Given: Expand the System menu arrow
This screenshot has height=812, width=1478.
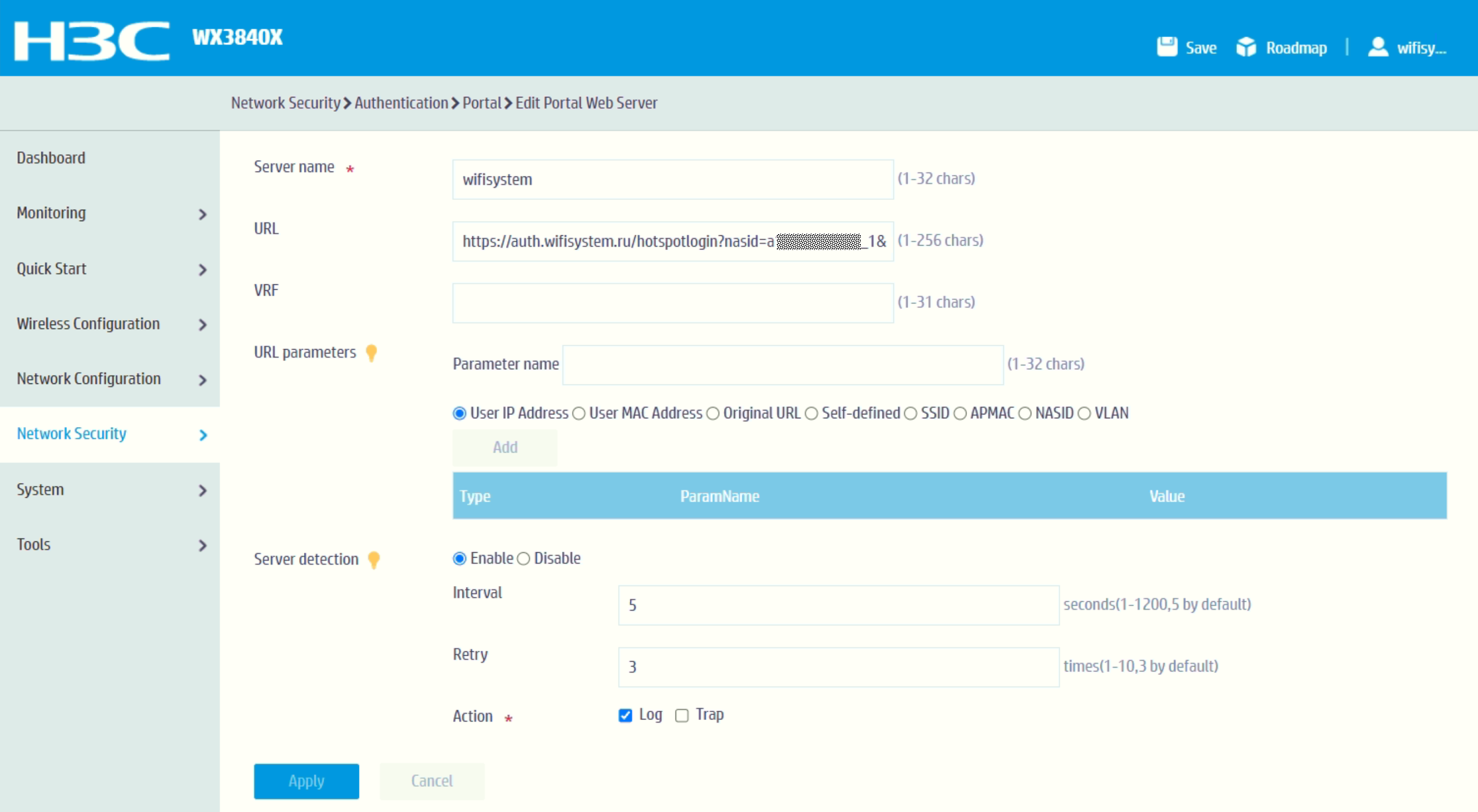Looking at the screenshot, I should click(202, 491).
